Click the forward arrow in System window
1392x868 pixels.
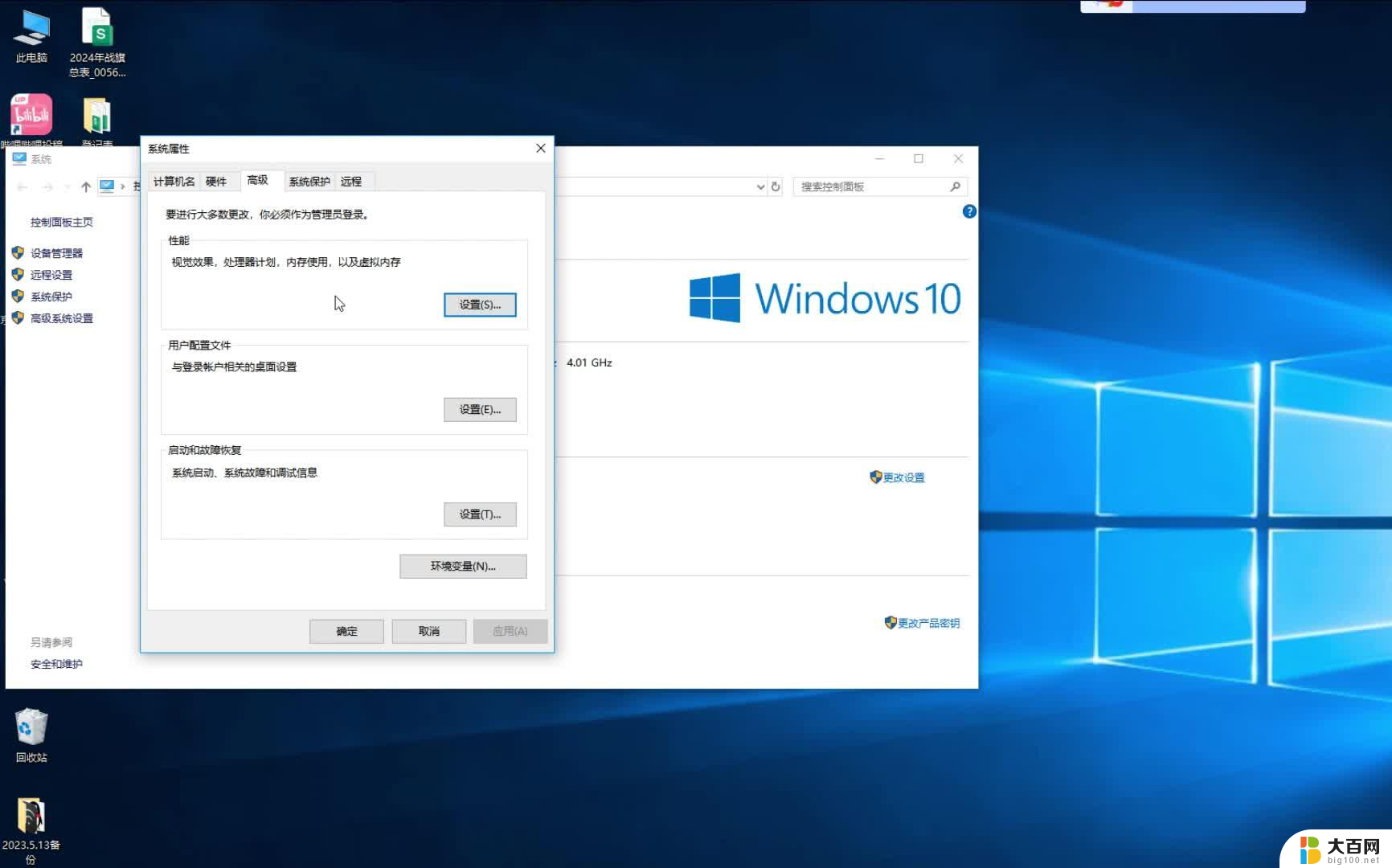coord(47,186)
